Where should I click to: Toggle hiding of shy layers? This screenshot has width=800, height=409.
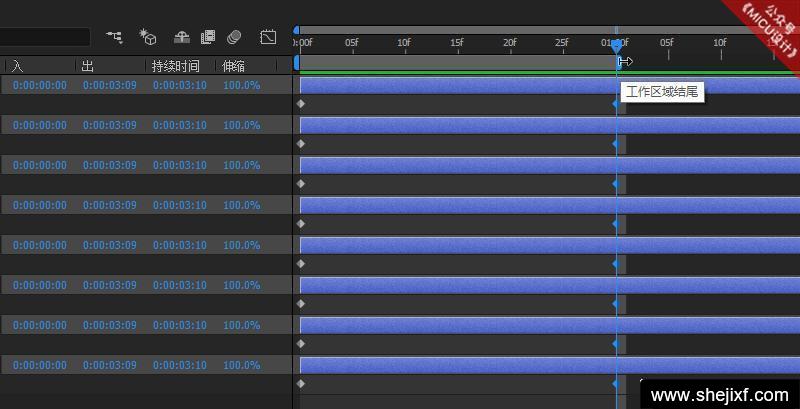[182, 37]
